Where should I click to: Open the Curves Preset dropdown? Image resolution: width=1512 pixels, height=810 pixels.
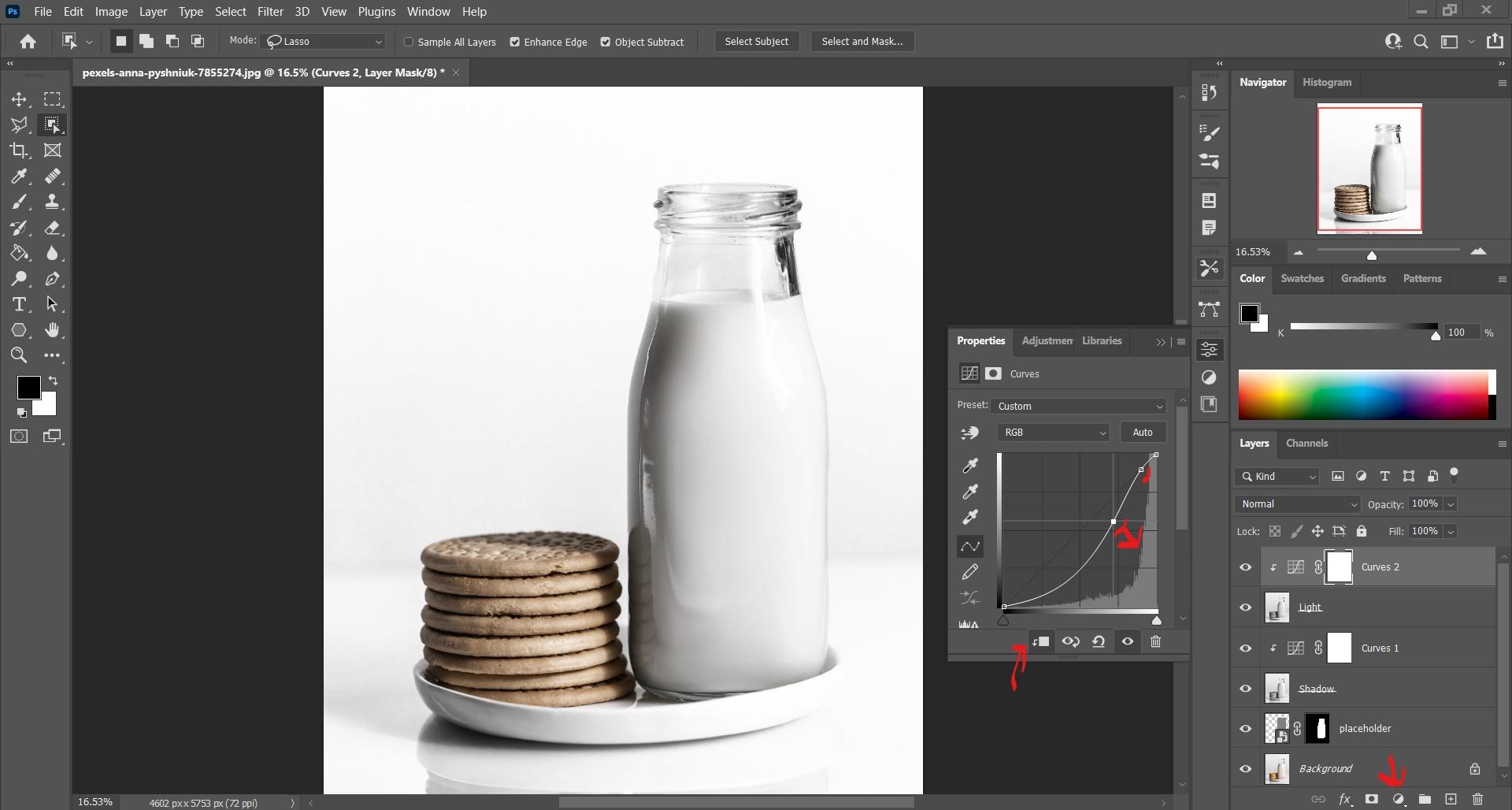[x=1078, y=406]
